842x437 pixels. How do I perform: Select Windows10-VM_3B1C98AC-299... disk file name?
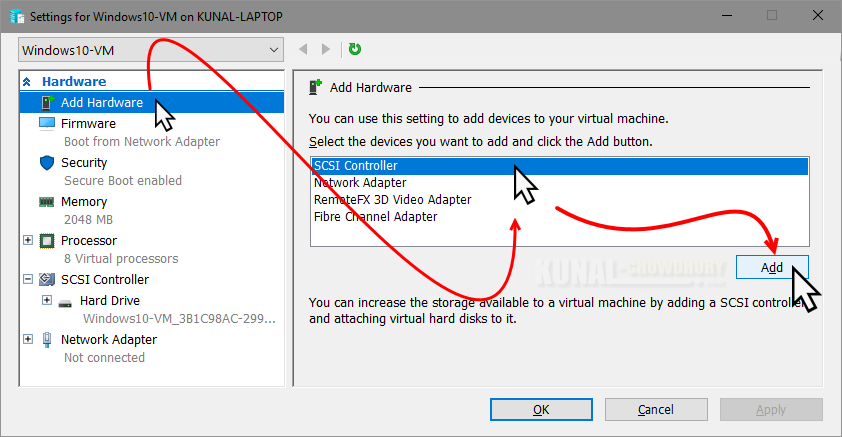(x=179, y=319)
